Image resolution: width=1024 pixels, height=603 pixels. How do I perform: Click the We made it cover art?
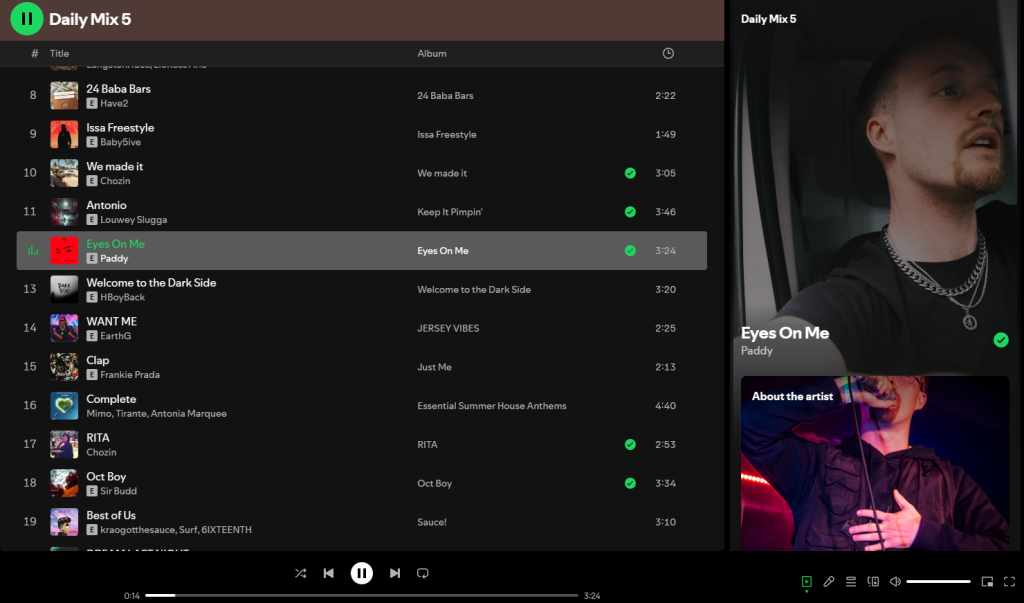(64, 173)
